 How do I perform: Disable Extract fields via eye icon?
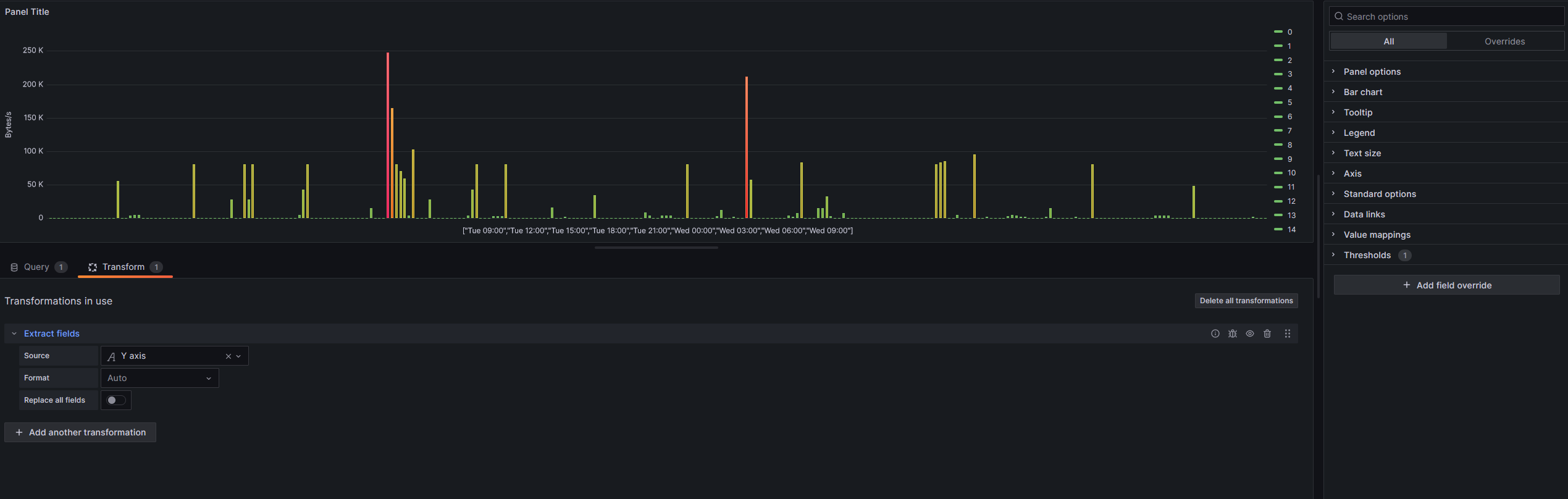[1249, 333]
